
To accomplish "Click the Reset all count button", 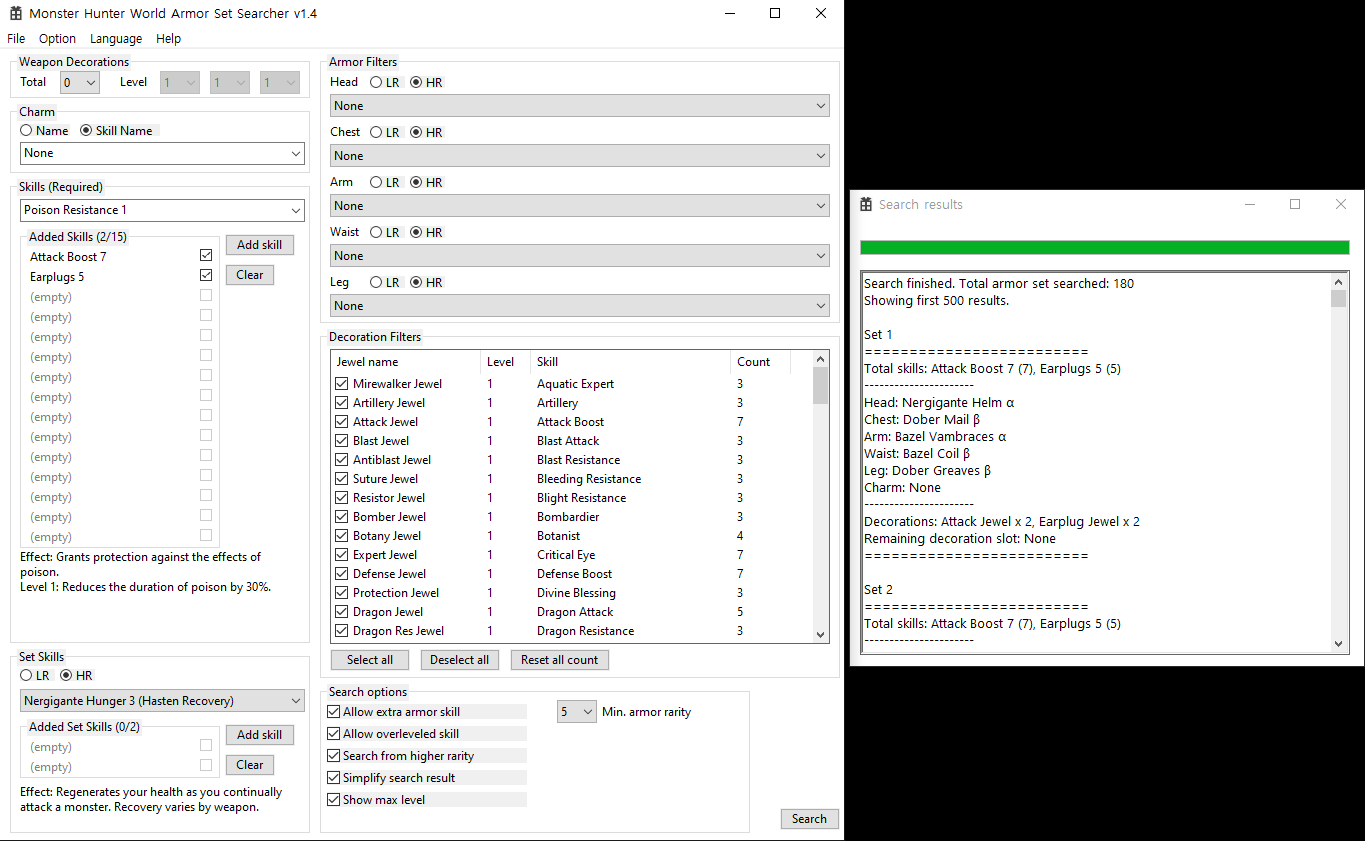I will tap(560, 660).
